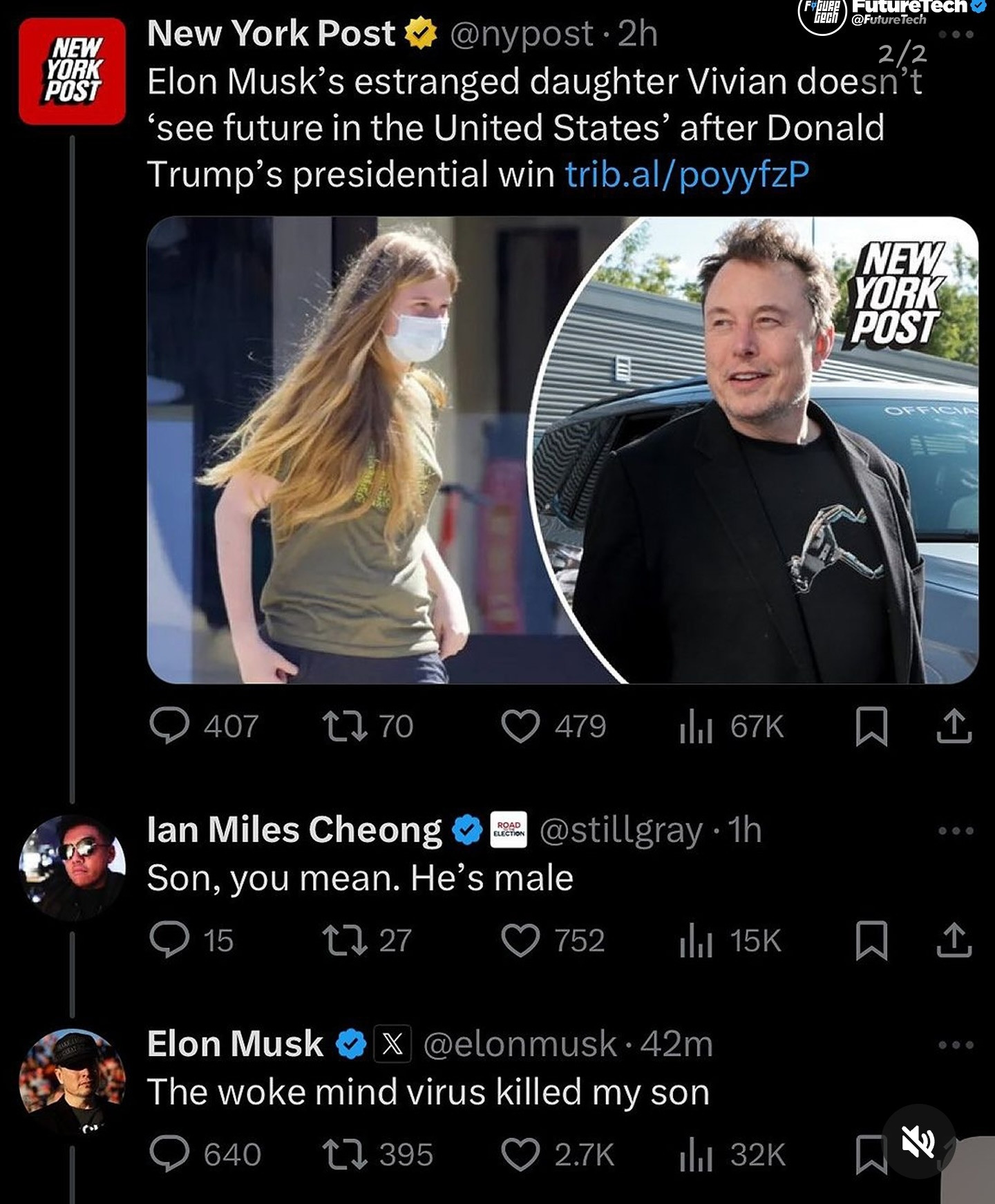995x1204 pixels.
Task: Like the Ian Miles Cheong reply
Action: [x=520, y=941]
